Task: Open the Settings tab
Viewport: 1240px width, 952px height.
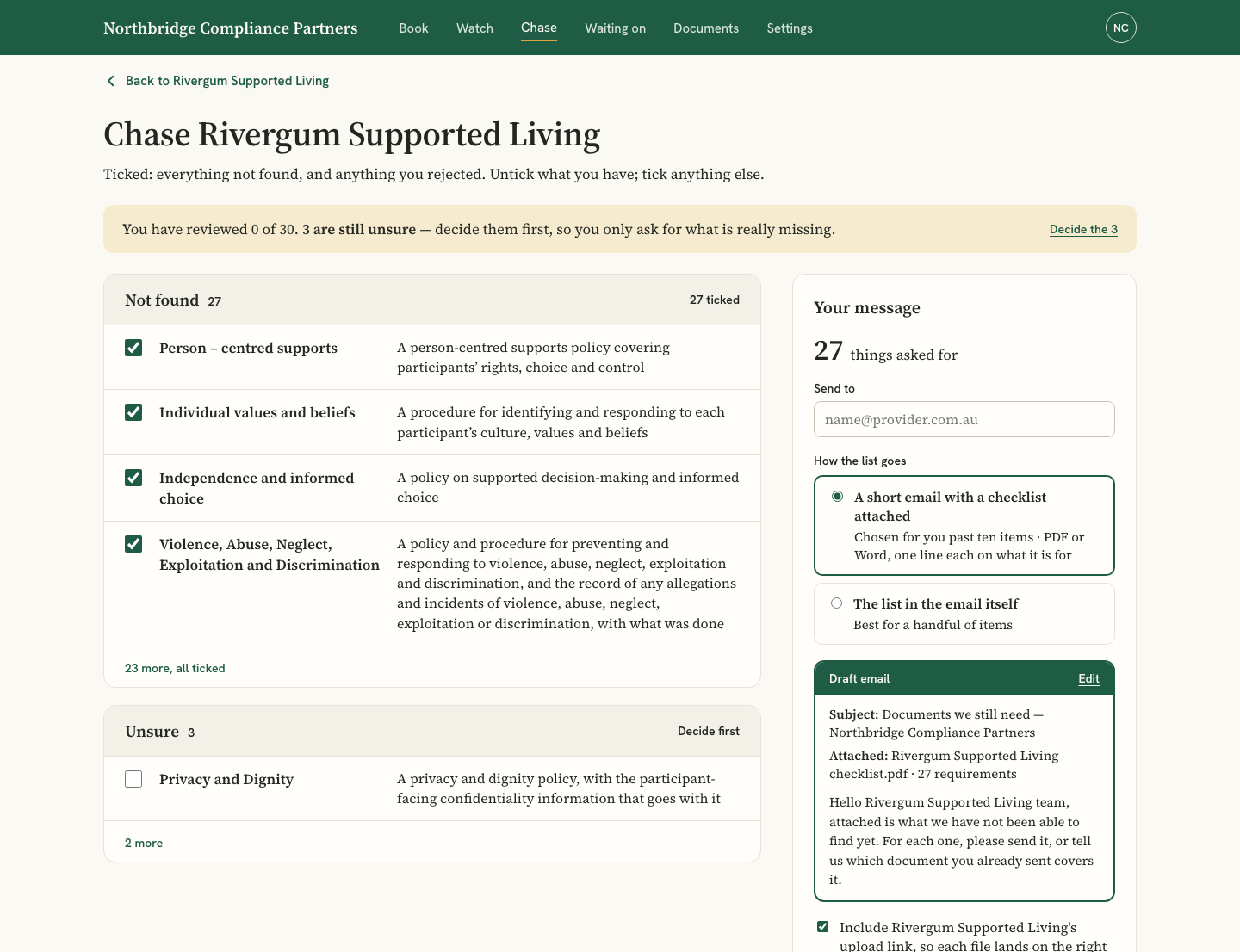Action: coord(790,28)
